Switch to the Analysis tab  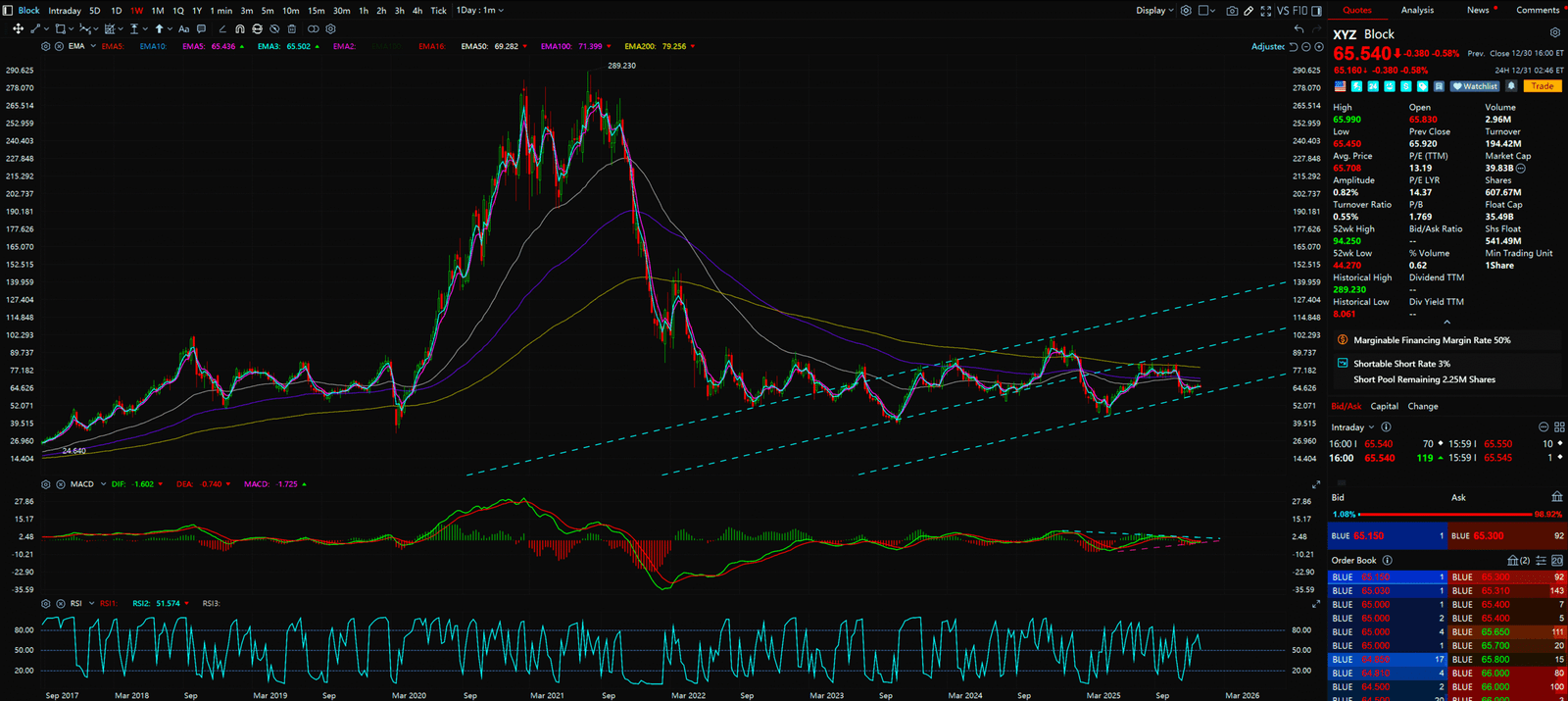(1417, 10)
